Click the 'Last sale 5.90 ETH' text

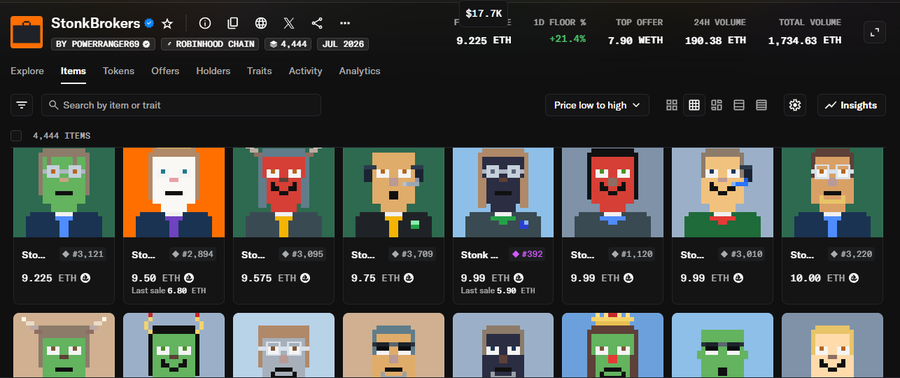click(498, 291)
